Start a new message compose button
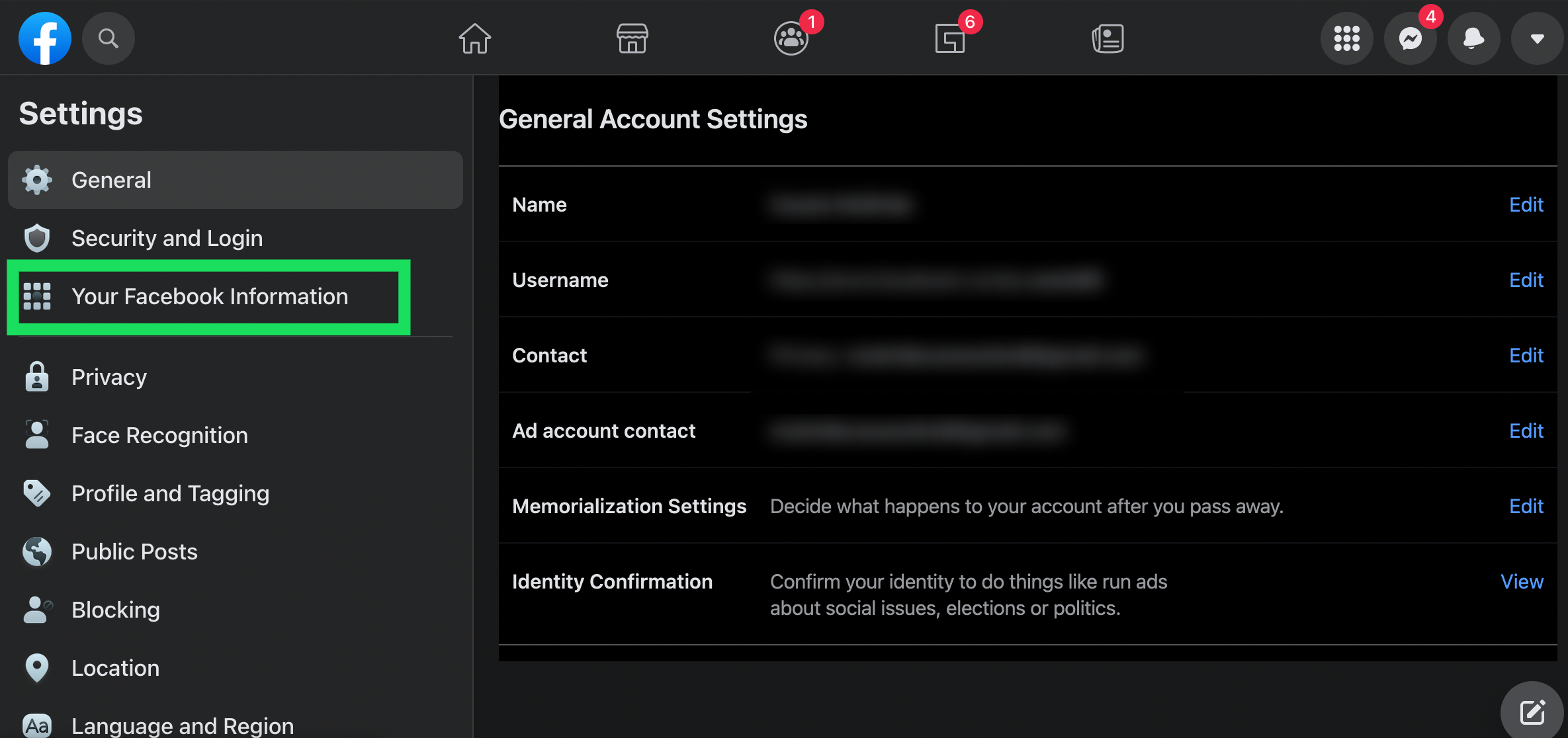This screenshot has width=1568, height=738. [1532, 712]
